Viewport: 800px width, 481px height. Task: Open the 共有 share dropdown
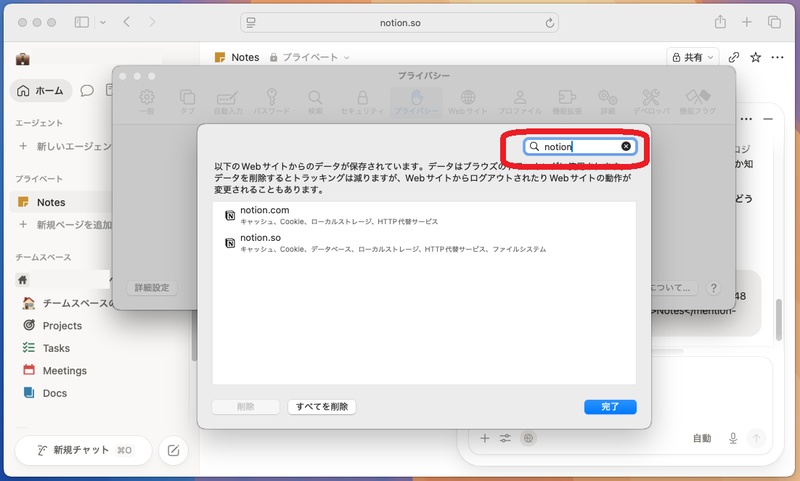(x=692, y=57)
